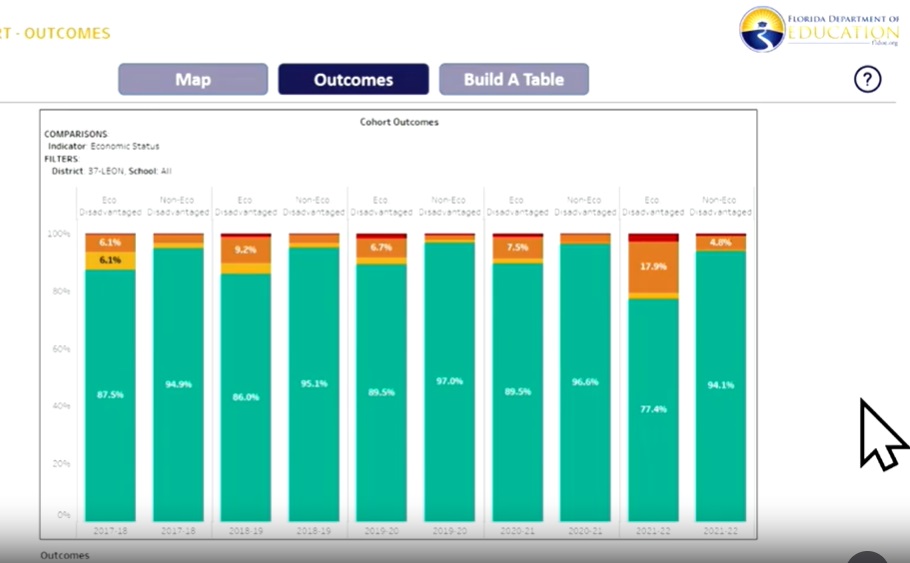Click the help question mark icon
Screen dimensions: 910x563
[x=867, y=80]
